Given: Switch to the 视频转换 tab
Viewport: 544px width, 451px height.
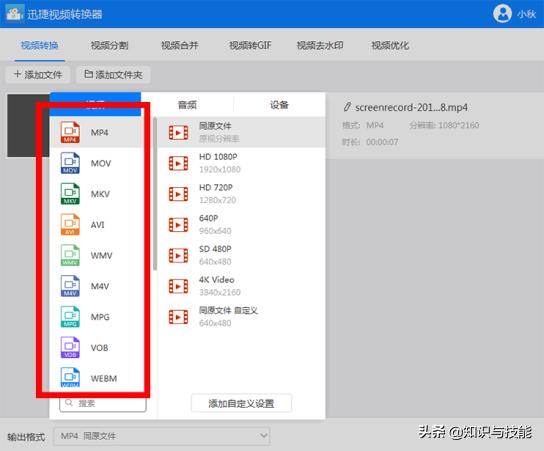Looking at the screenshot, I should click(40, 45).
